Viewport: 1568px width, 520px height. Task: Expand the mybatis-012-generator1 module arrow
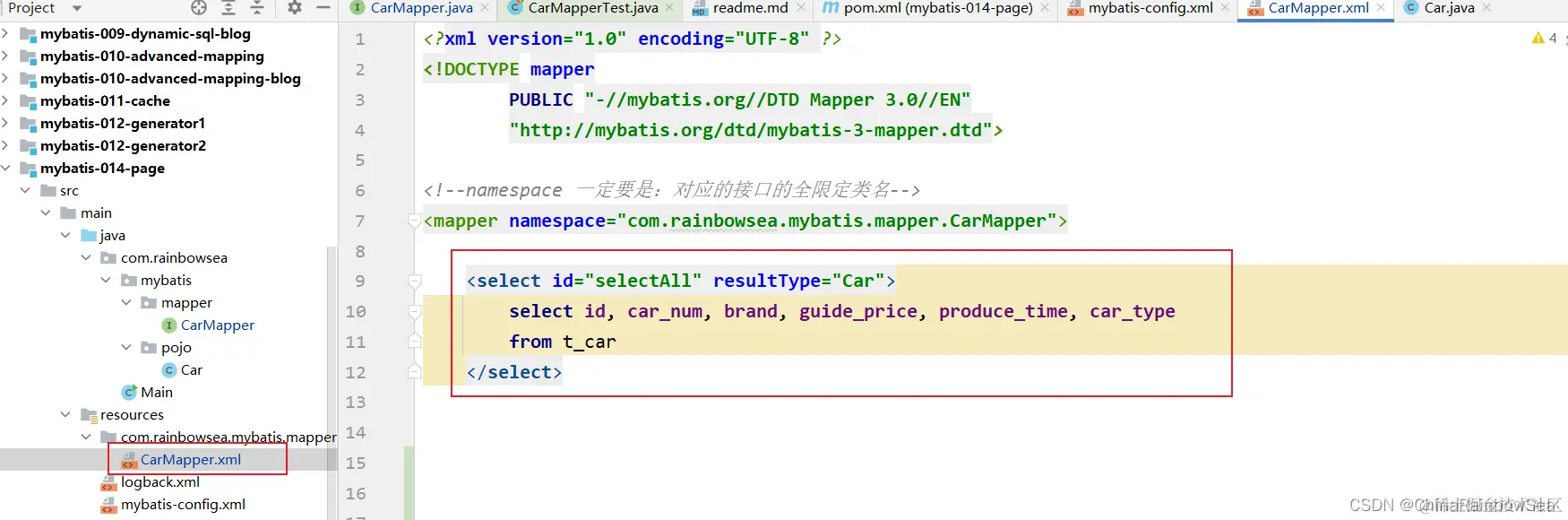tap(6, 124)
